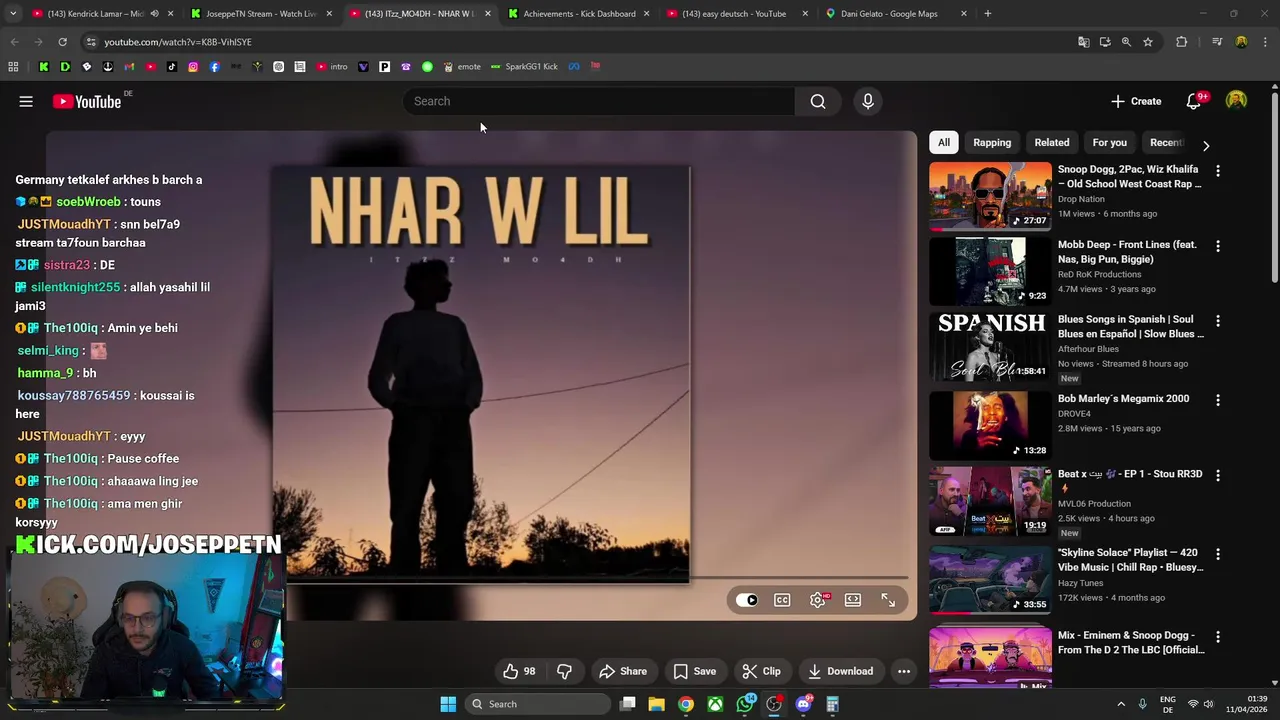The image size is (1280, 720).
Task: Open more actions menu below the video
Action: (904, 671)
